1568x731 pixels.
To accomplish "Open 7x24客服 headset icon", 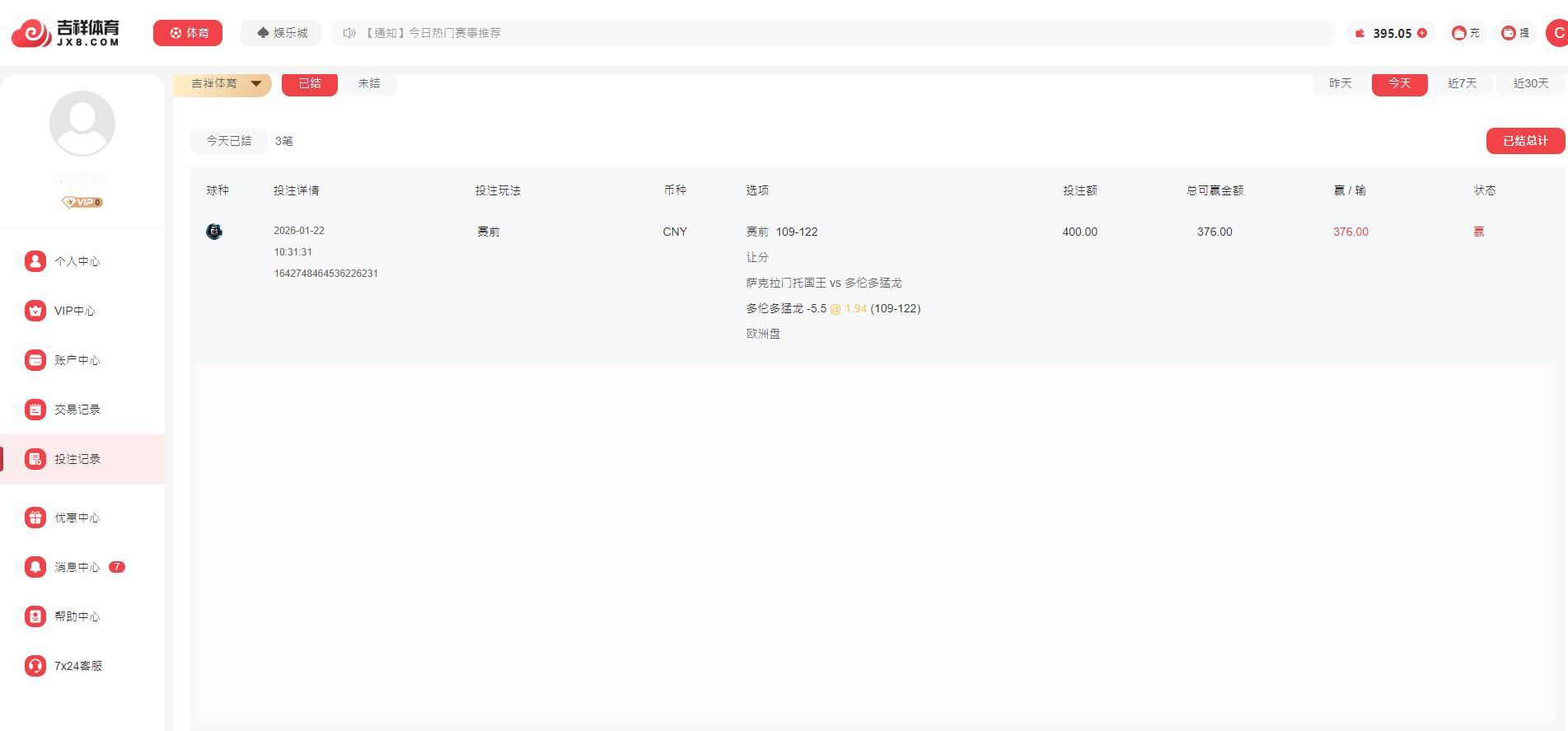I will pyautogui.click(x=35, y=666).
